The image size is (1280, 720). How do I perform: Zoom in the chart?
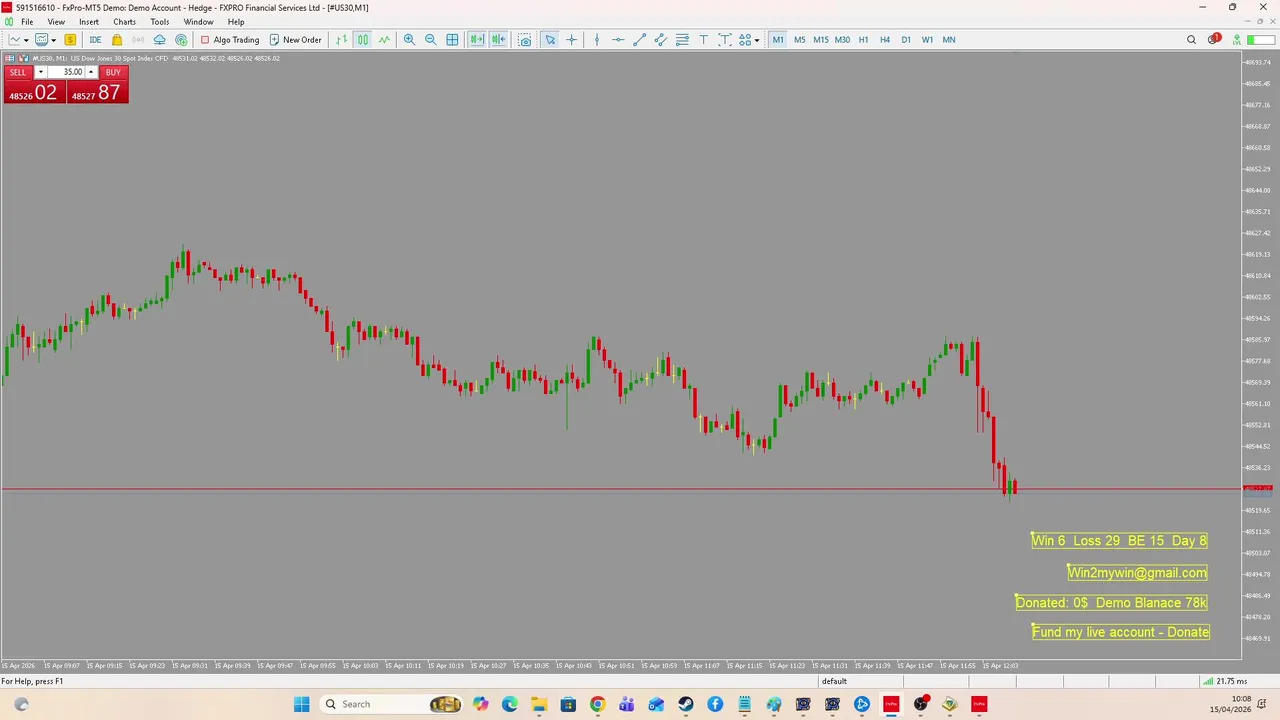click(409, 40)
